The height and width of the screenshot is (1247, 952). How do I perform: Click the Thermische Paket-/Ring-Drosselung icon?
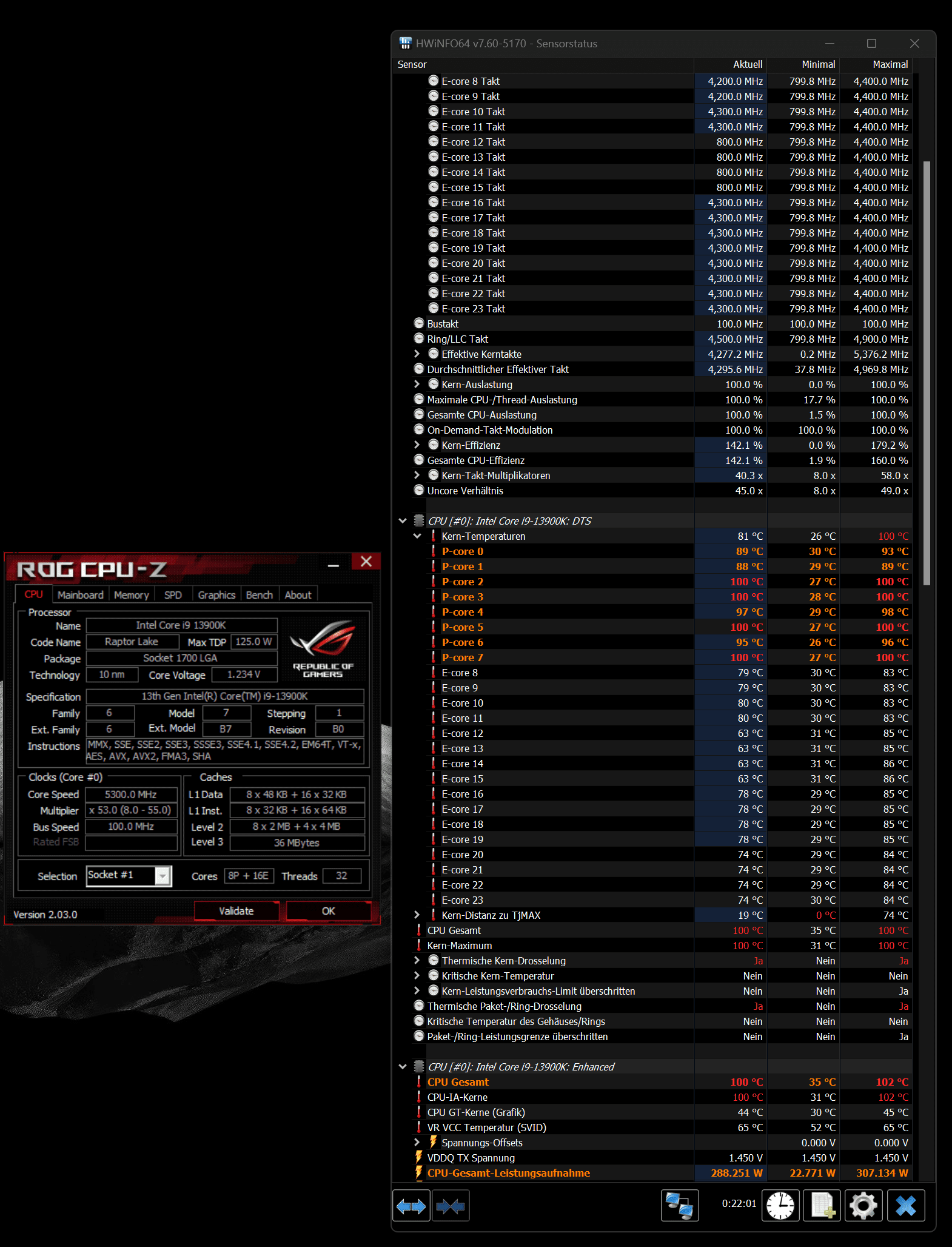coord(419,1006)
